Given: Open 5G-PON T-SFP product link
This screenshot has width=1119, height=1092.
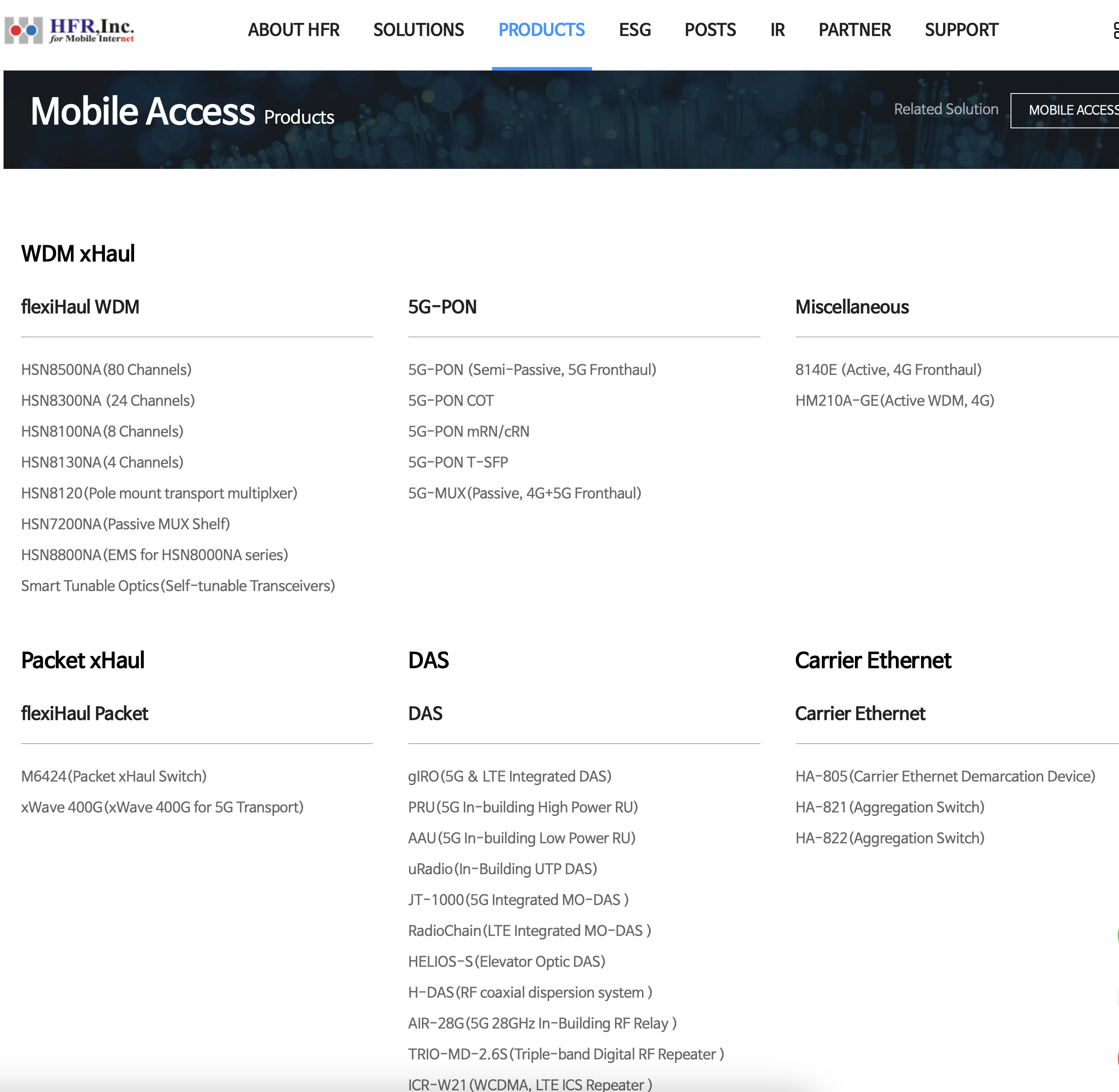Looking at the screenshot, I should (x=458, y=462).
